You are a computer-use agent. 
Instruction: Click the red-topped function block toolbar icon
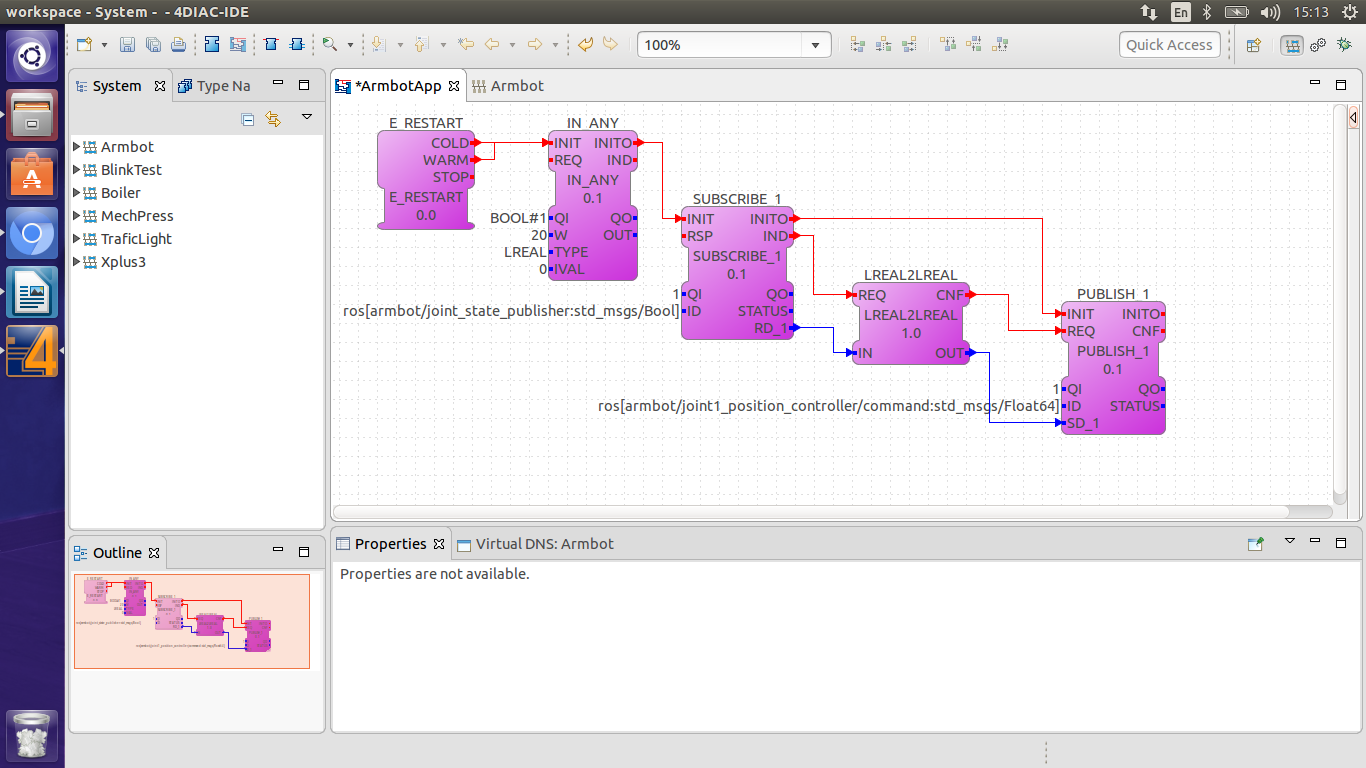[x=271, y=45]
